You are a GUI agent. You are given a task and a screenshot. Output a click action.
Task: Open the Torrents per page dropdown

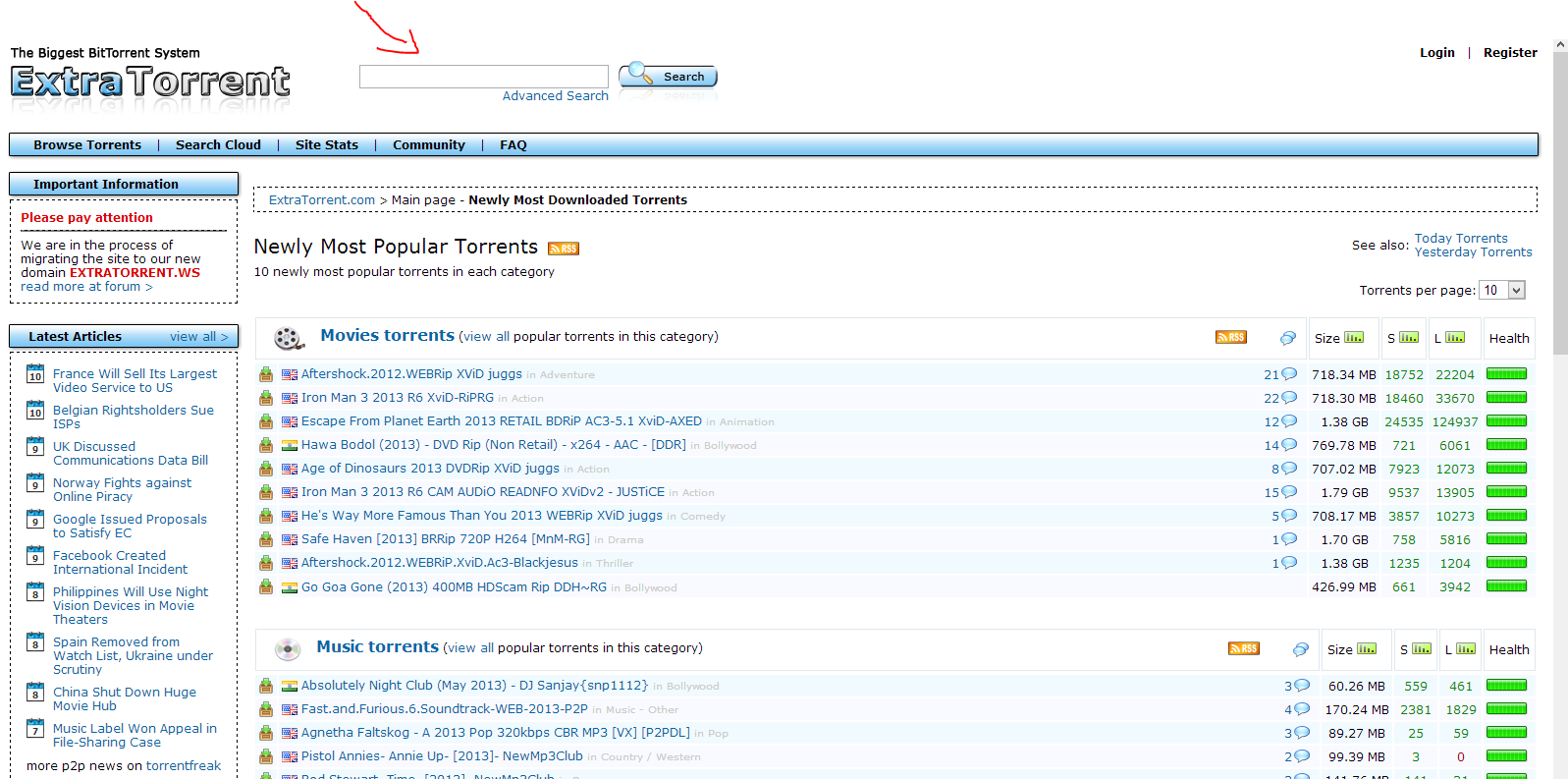click(x=1502, y=290)
